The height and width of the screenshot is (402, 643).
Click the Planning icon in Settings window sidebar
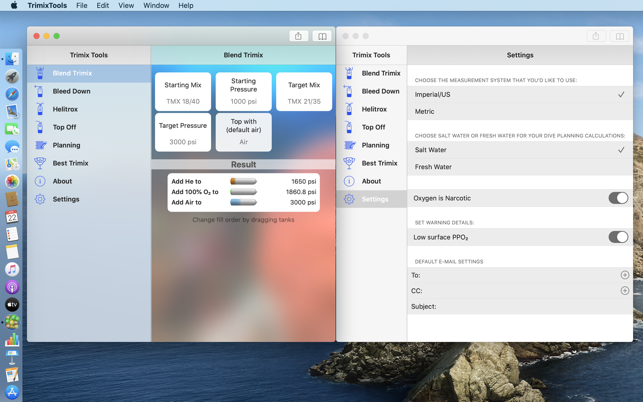(349, 145)
